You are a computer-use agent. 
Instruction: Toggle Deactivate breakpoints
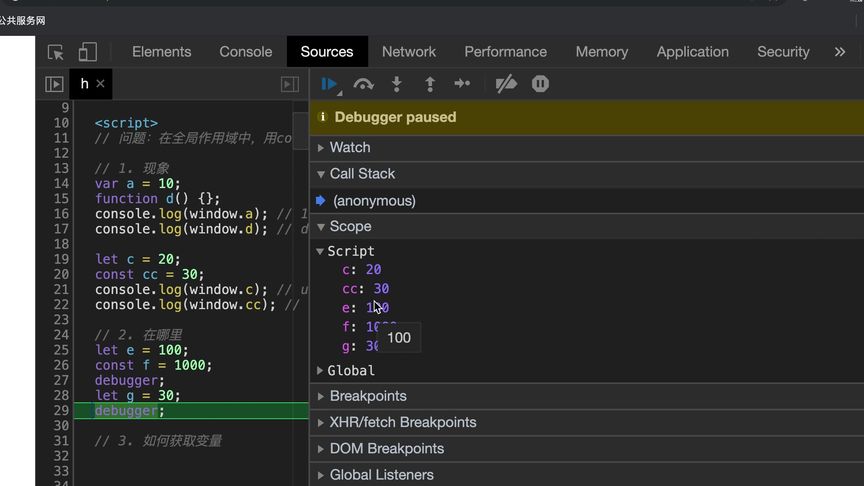click(506, 84)
